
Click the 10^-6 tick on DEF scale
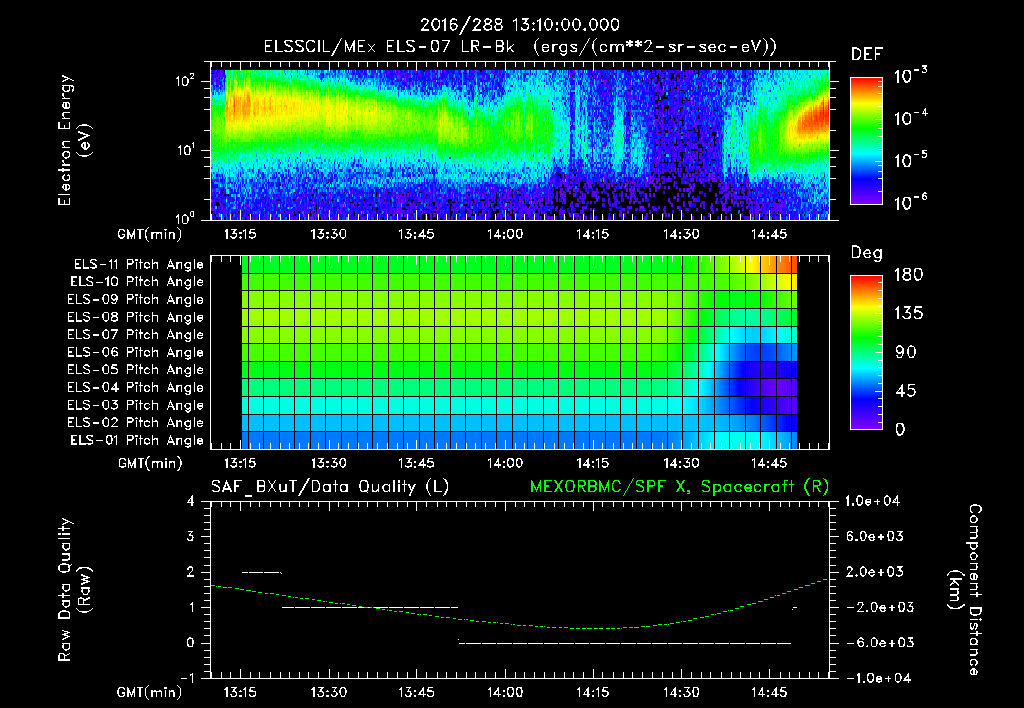point(911,202)
